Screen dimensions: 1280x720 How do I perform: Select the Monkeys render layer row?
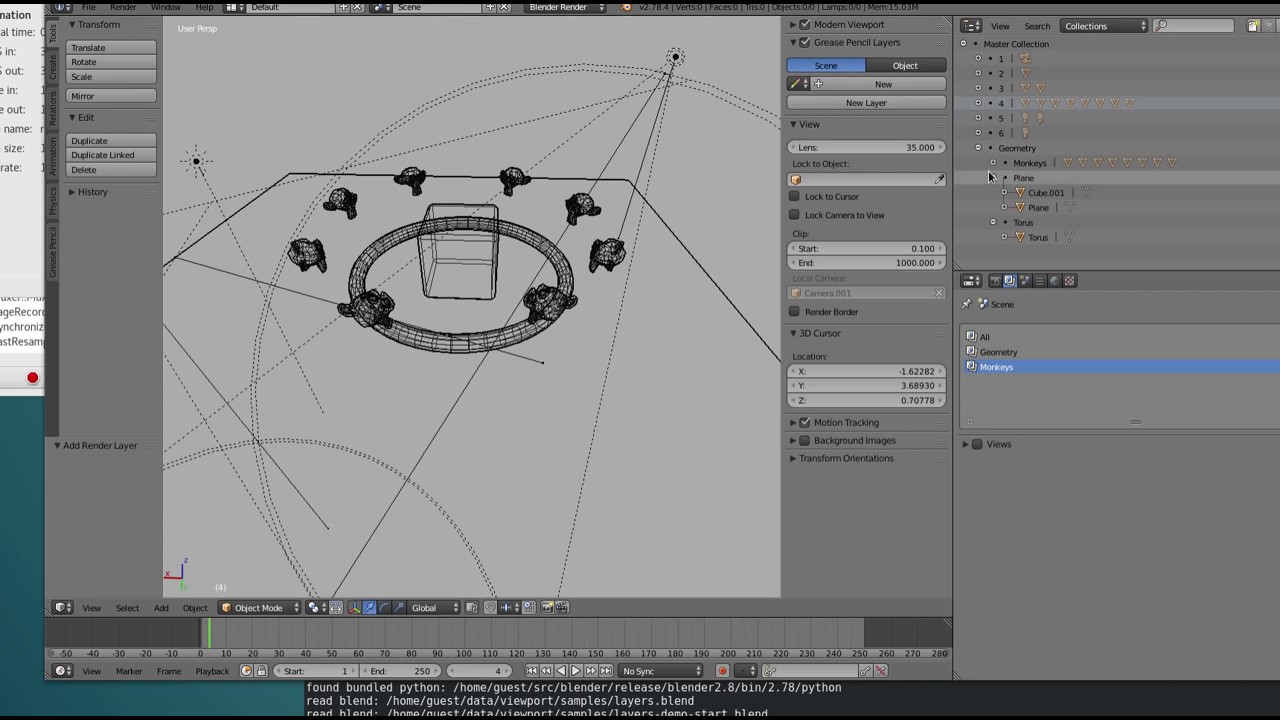click(x=1120, y=367)
